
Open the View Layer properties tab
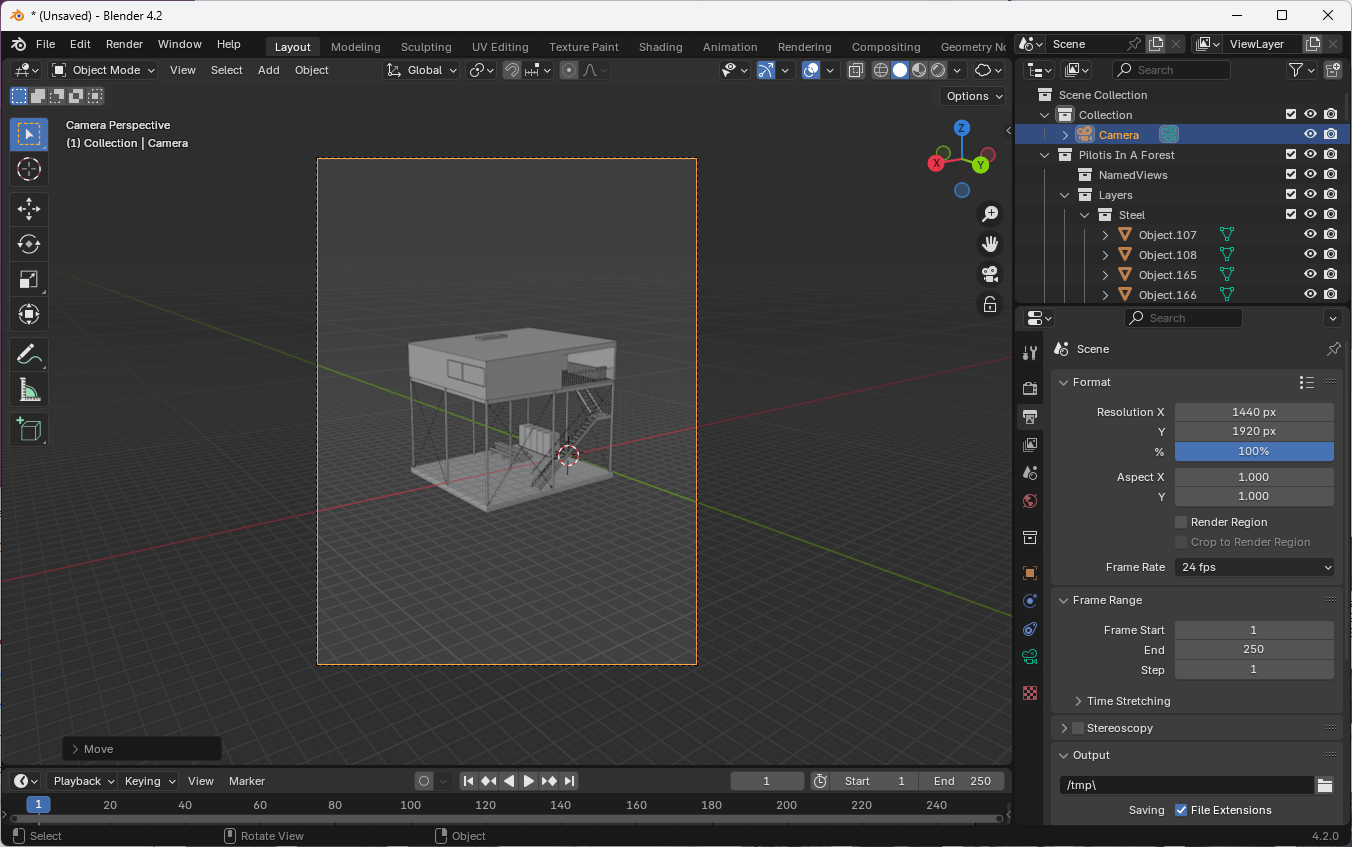click(1030, 444)
